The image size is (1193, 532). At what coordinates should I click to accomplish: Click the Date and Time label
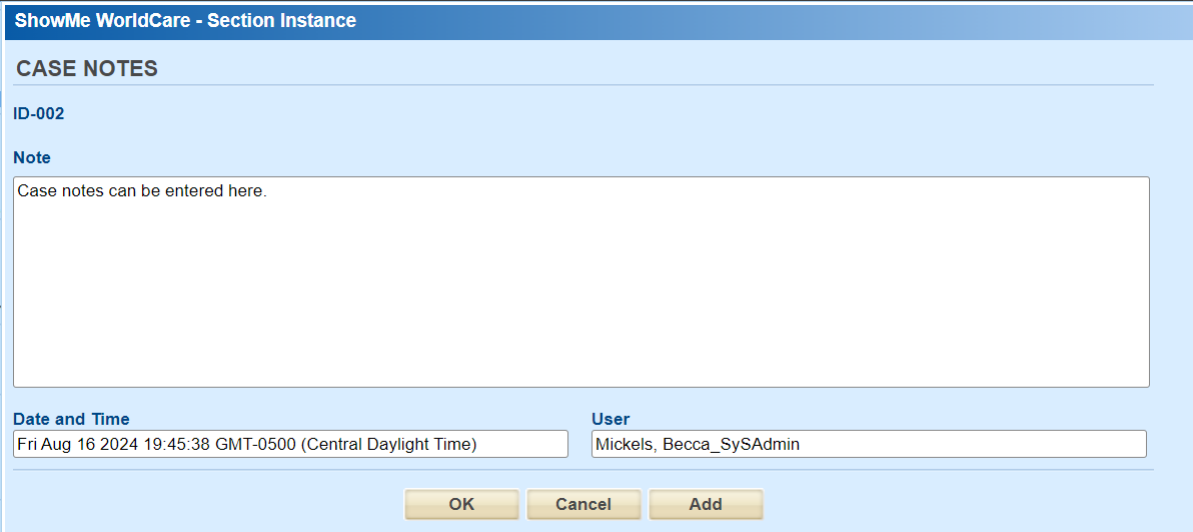point(72,419)
